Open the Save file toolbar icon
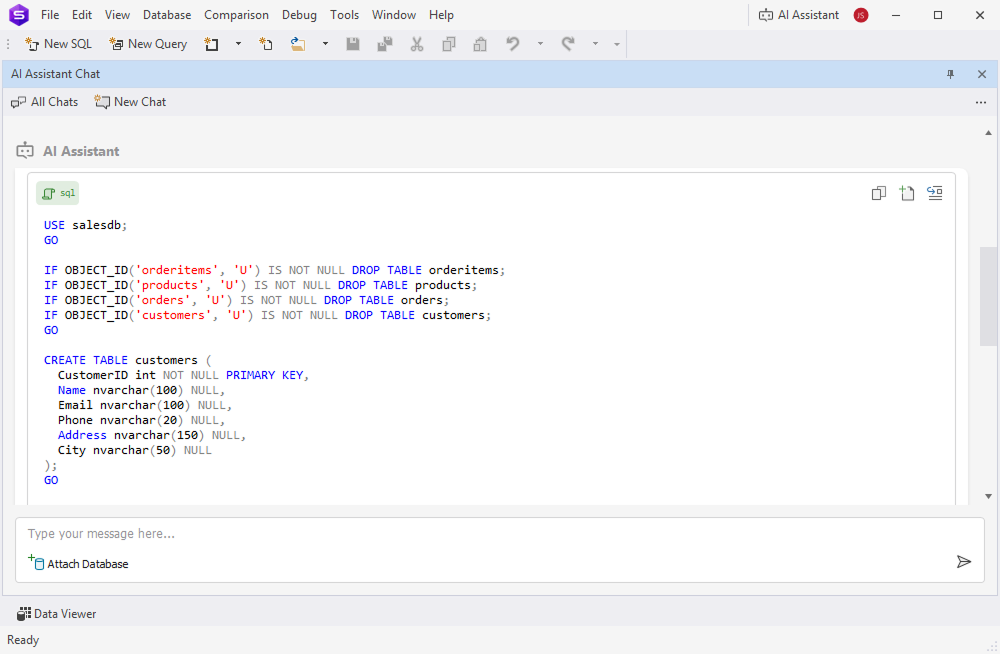The image size is (1000, 654). 353,44
